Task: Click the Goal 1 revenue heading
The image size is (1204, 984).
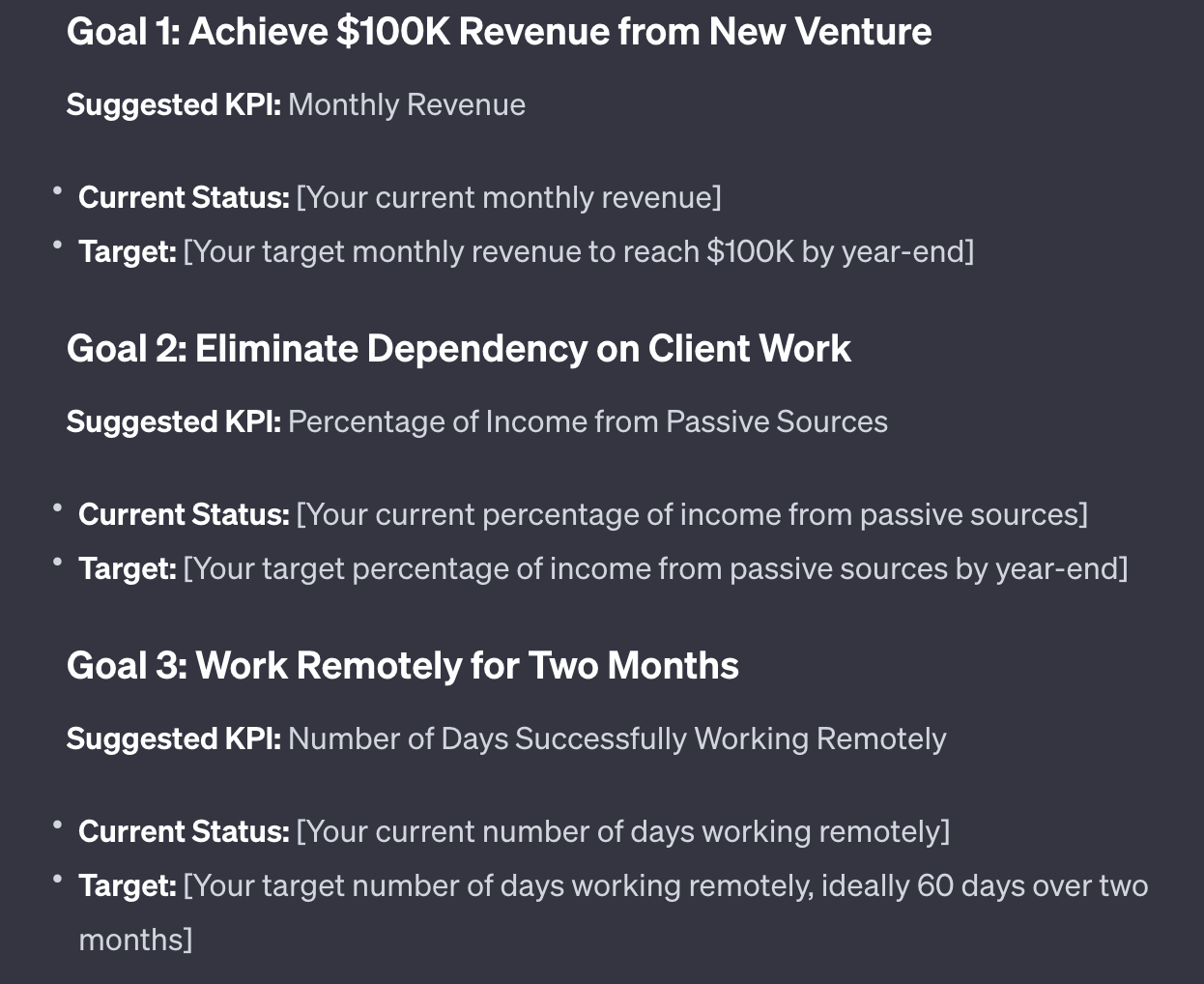Action: tap(499, 32)
